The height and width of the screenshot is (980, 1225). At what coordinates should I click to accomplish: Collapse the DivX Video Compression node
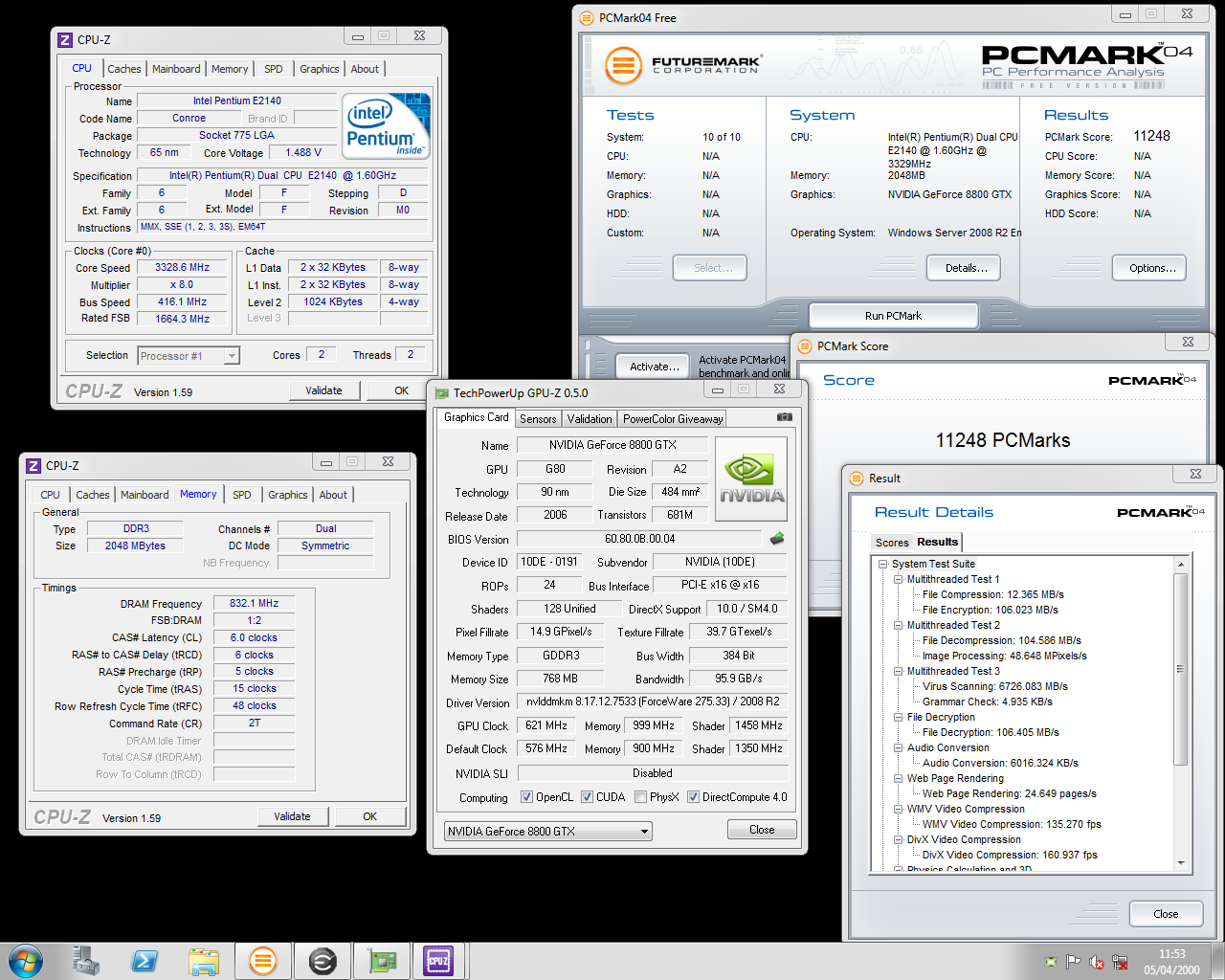point(899,840)
